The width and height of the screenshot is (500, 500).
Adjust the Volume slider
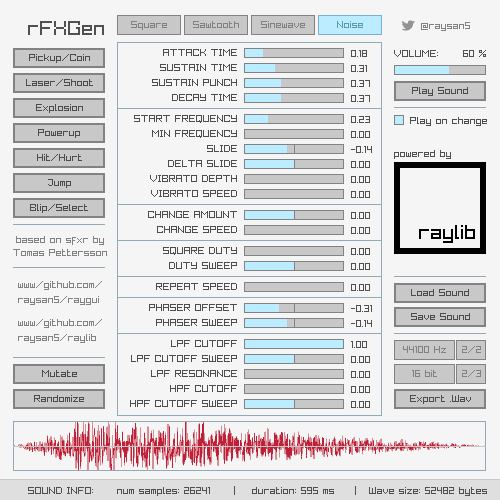coord(440,70)
